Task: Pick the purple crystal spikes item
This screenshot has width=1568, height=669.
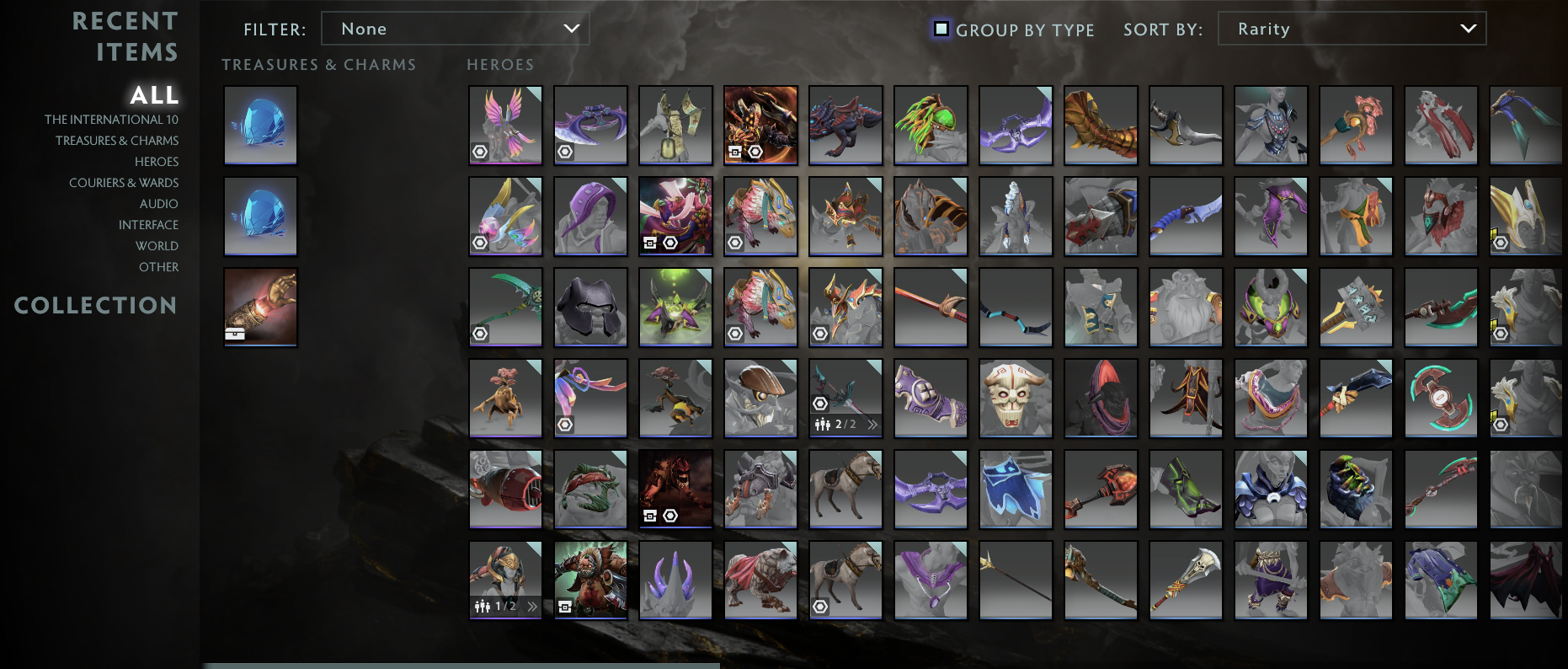Action: (x=675, y=580)
